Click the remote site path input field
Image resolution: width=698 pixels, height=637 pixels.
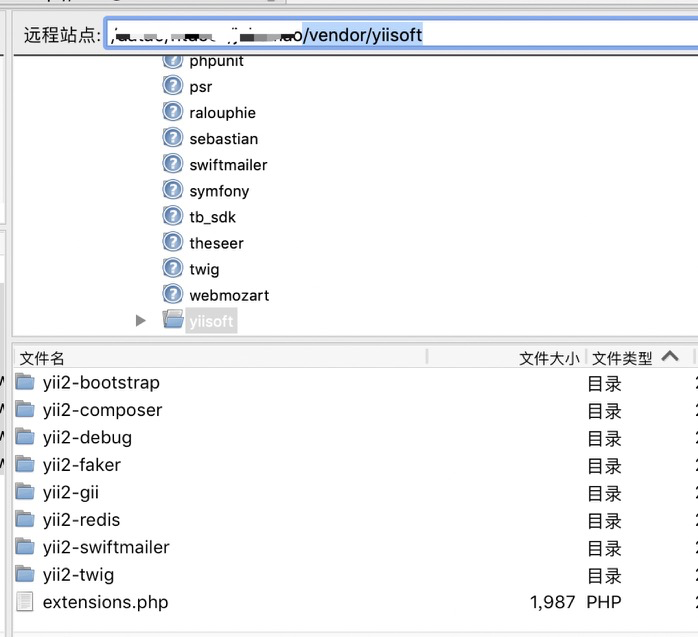pos(402,34)
